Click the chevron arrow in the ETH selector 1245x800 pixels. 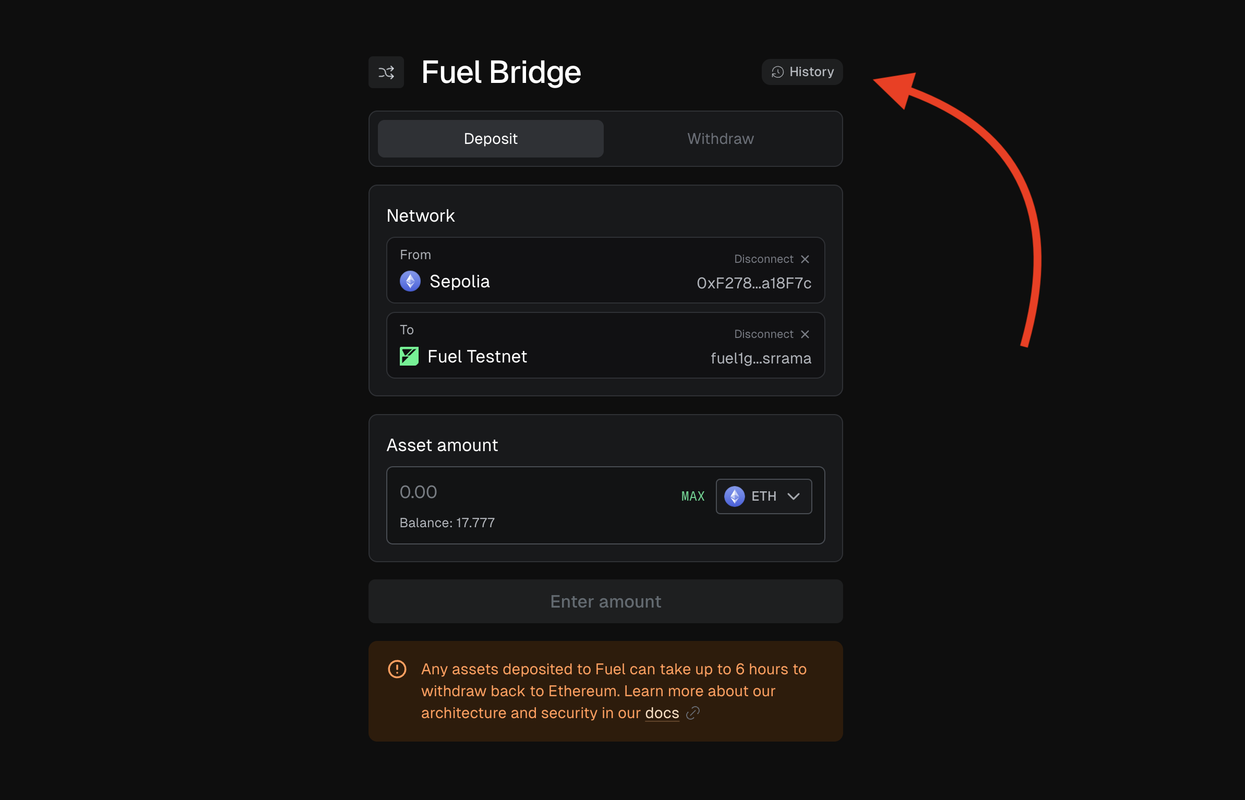click(793, 496)
